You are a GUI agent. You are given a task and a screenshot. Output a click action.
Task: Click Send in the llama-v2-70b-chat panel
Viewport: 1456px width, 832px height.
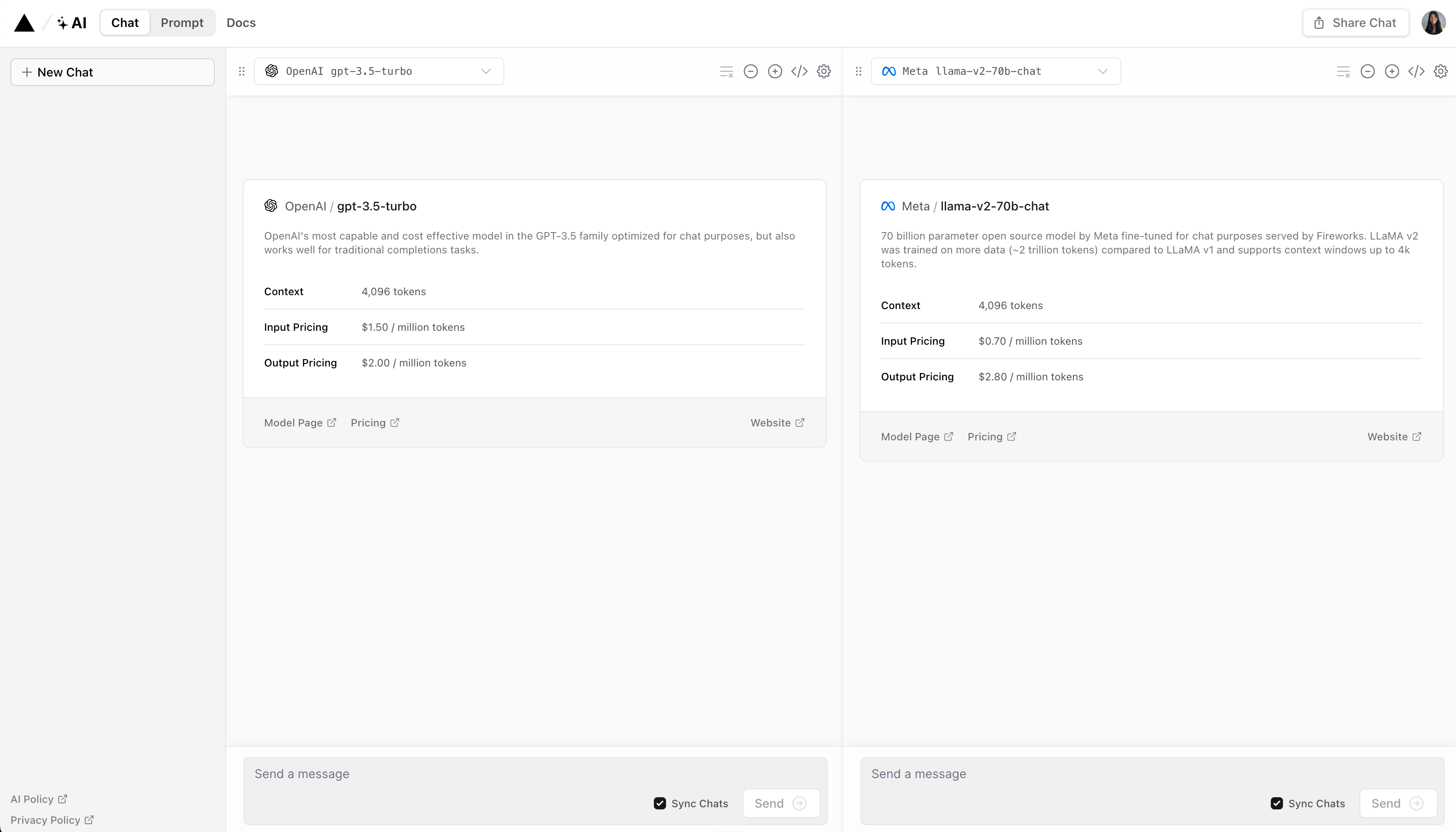[x=1398, y=803]
